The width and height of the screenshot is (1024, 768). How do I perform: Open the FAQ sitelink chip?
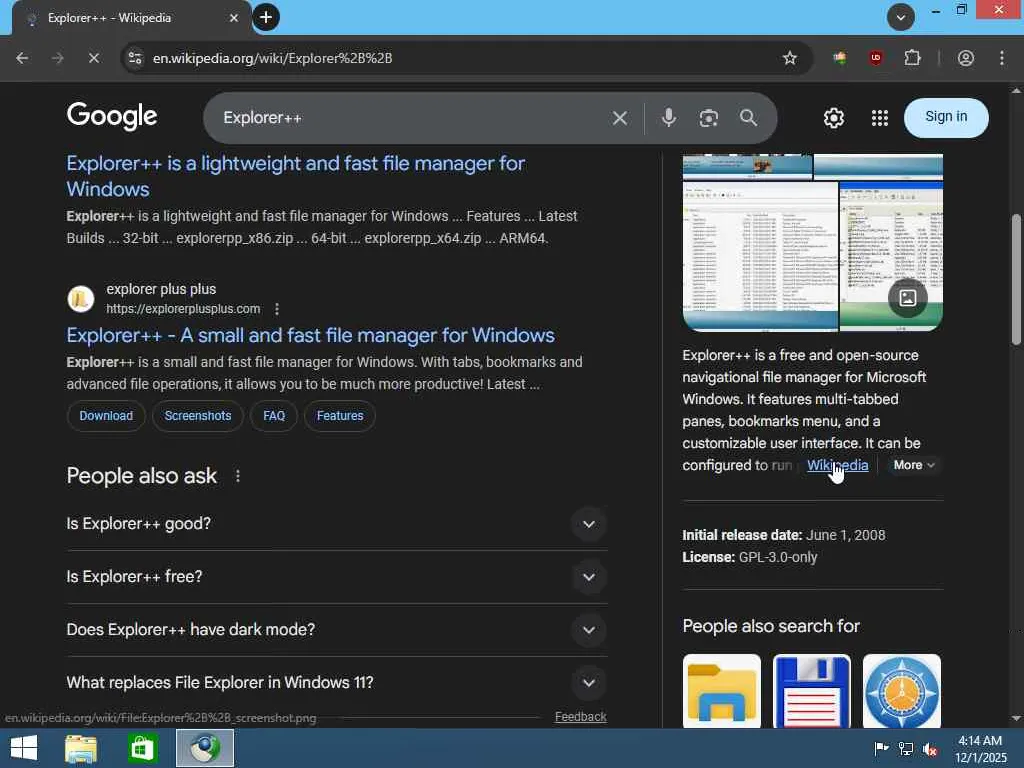(x=274, y=416)
